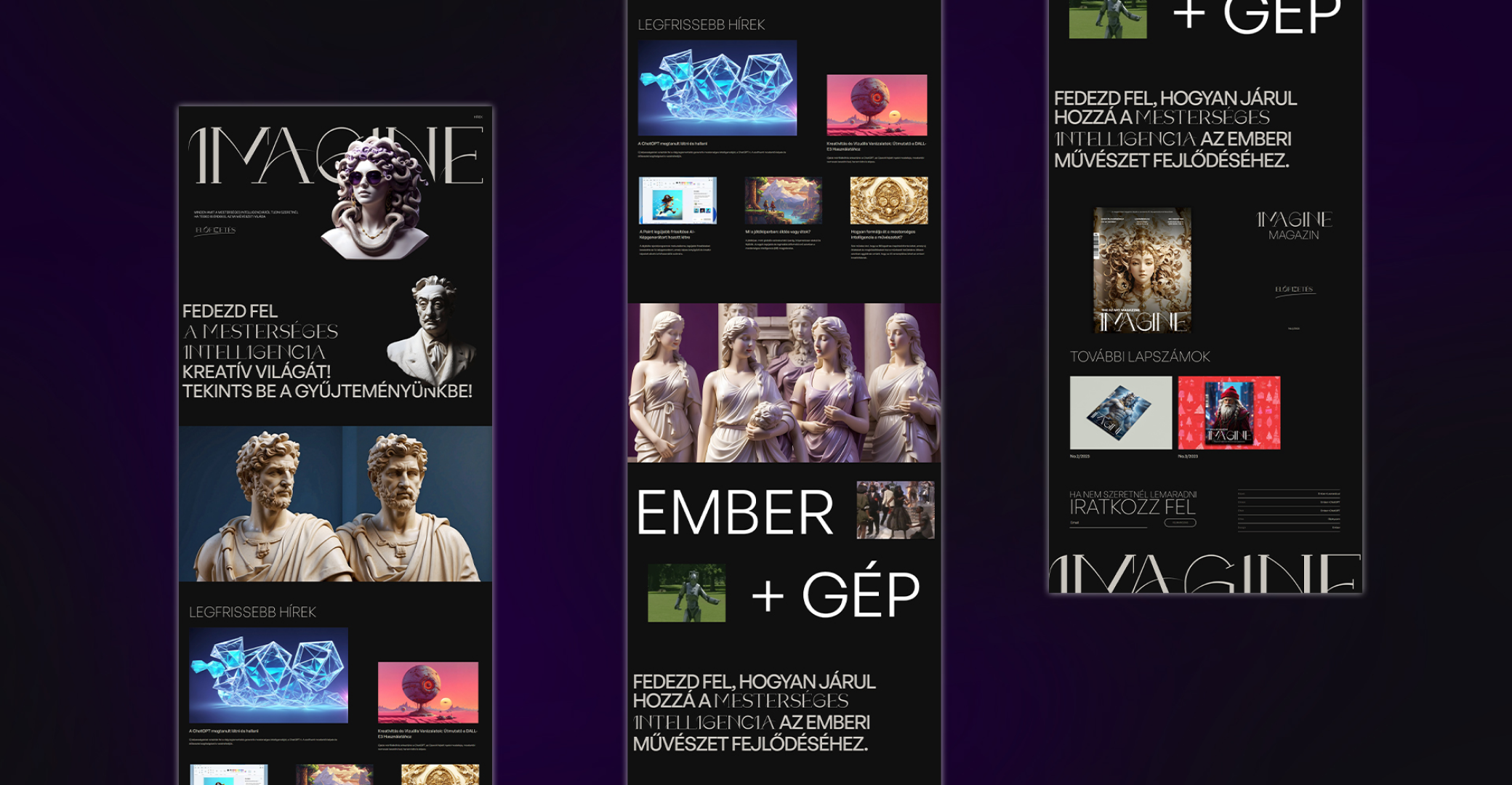Open the banner of four women statues

click(784, 383)
